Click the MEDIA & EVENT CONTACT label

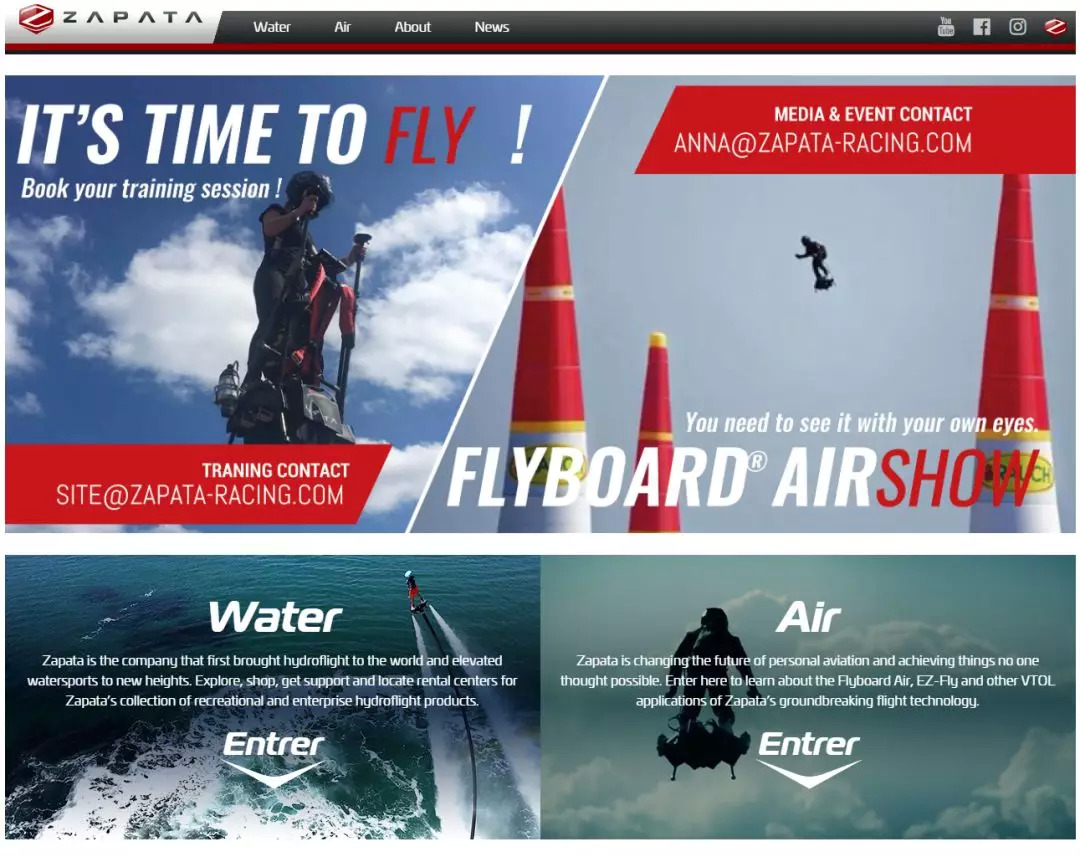[873, 114]
